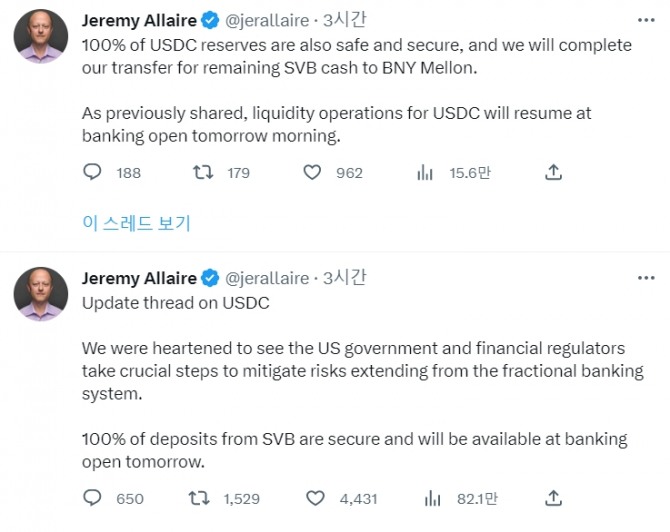Open @jerallaire handle in the second tweet
The image size is (670, 532).
pos(267,278)
